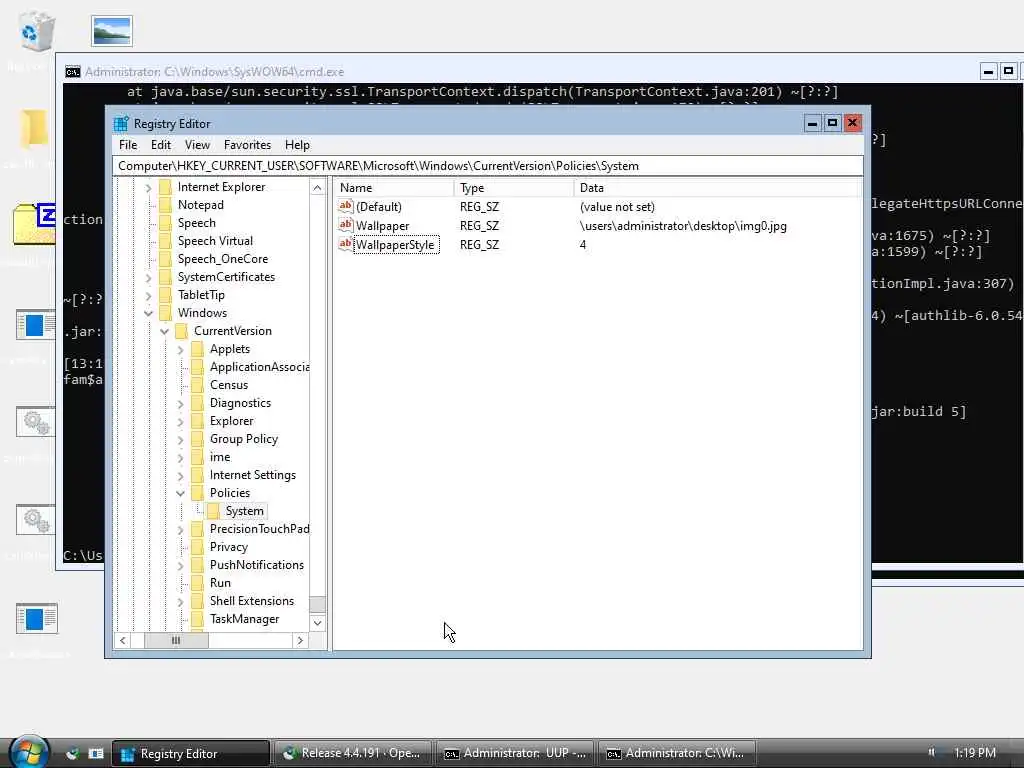Click the Registry Editor title bar icon
The image size is (1024, 768).
point(121,123)
